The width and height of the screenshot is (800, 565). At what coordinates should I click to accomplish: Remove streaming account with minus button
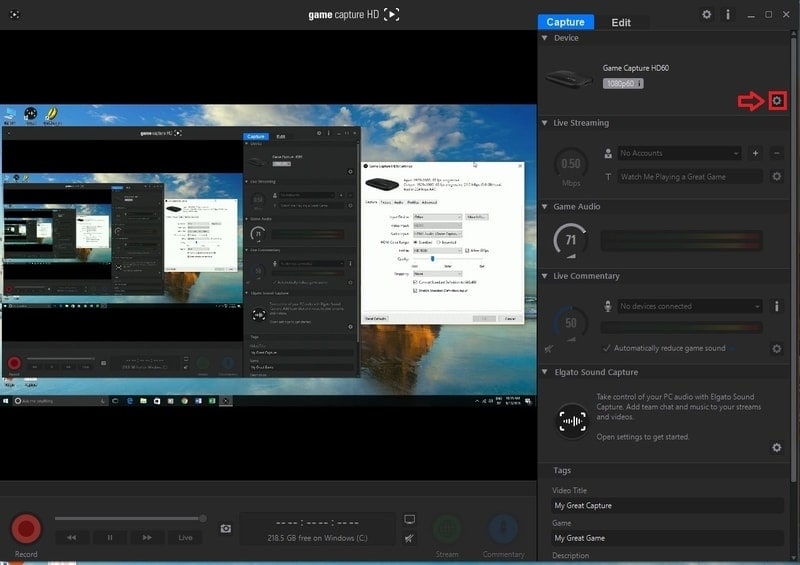click(x=777, y=153)
